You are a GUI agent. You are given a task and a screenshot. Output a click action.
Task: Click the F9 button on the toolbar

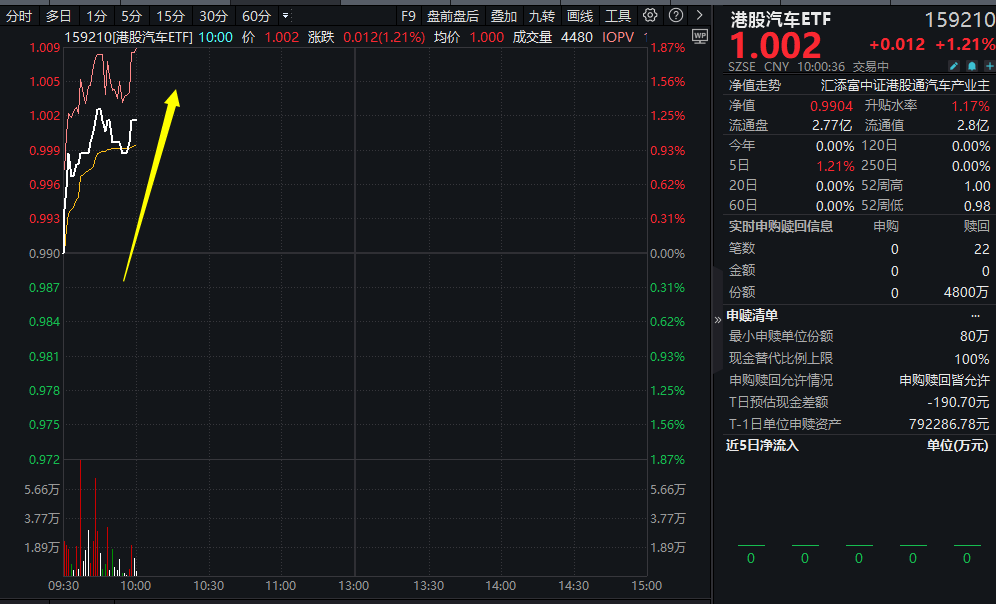pos(409,16)
